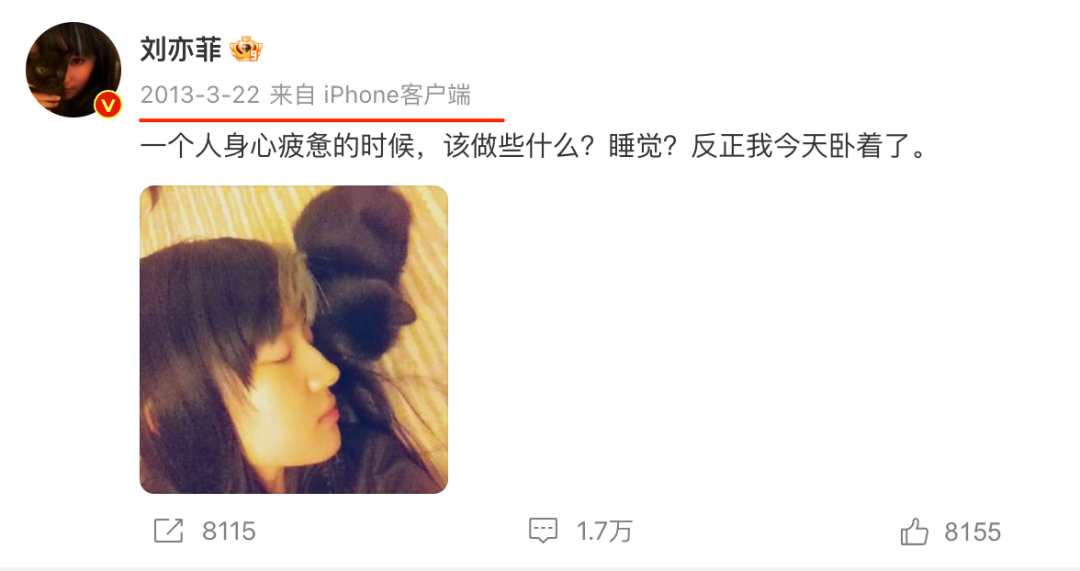This screenshot has width=1080, height=571.
Task: Click the black cat in the attached photo
Action: (355, 276)
